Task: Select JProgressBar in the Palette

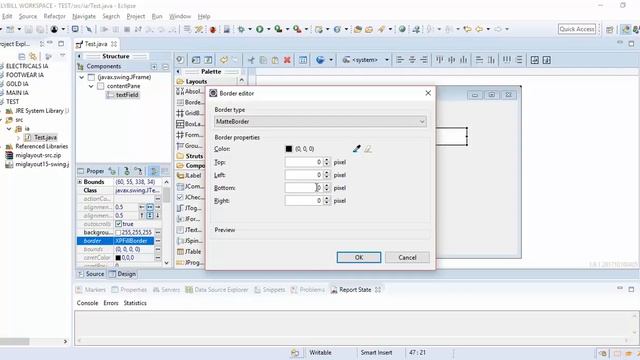Action: point(190,262)
